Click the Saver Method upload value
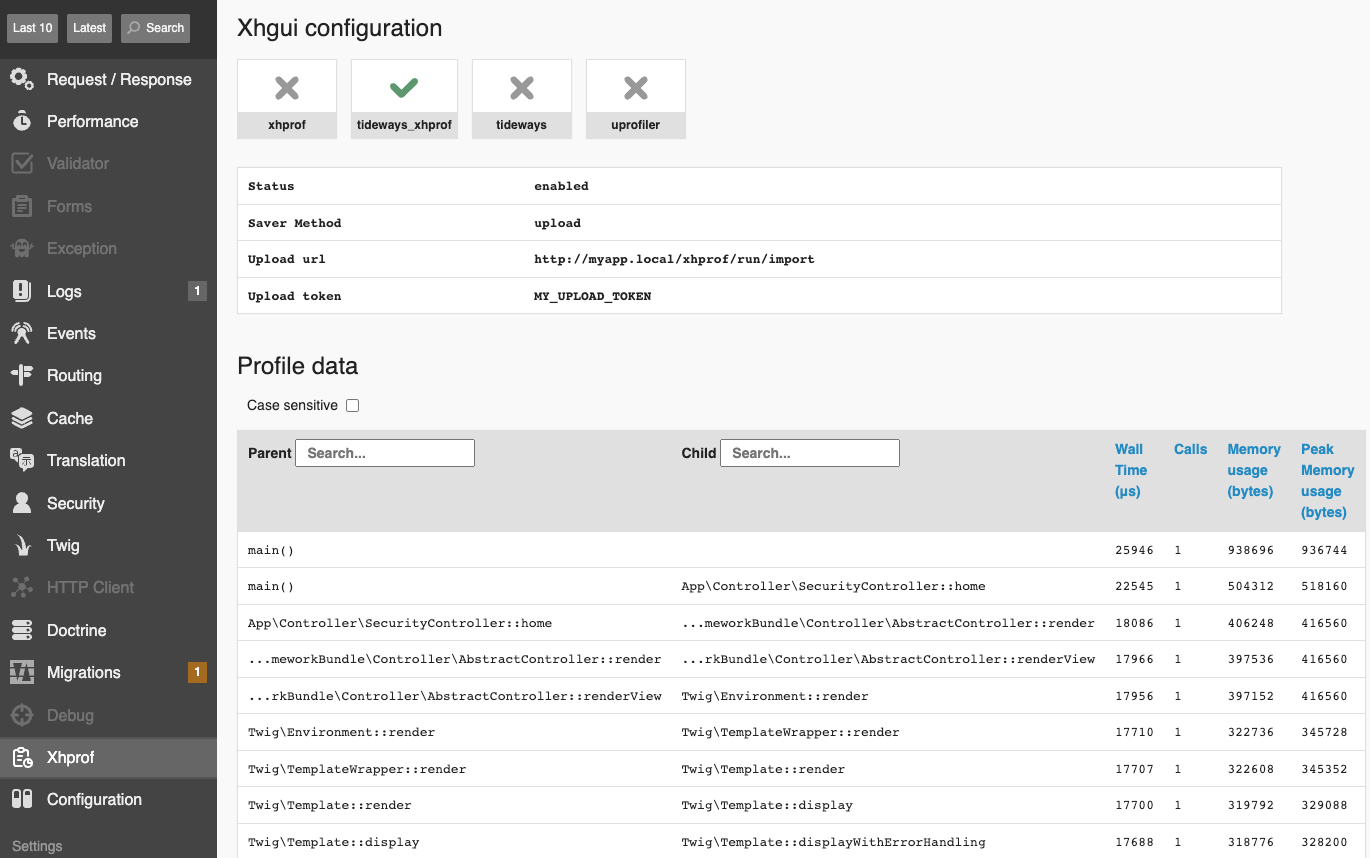 click(557, 223)
